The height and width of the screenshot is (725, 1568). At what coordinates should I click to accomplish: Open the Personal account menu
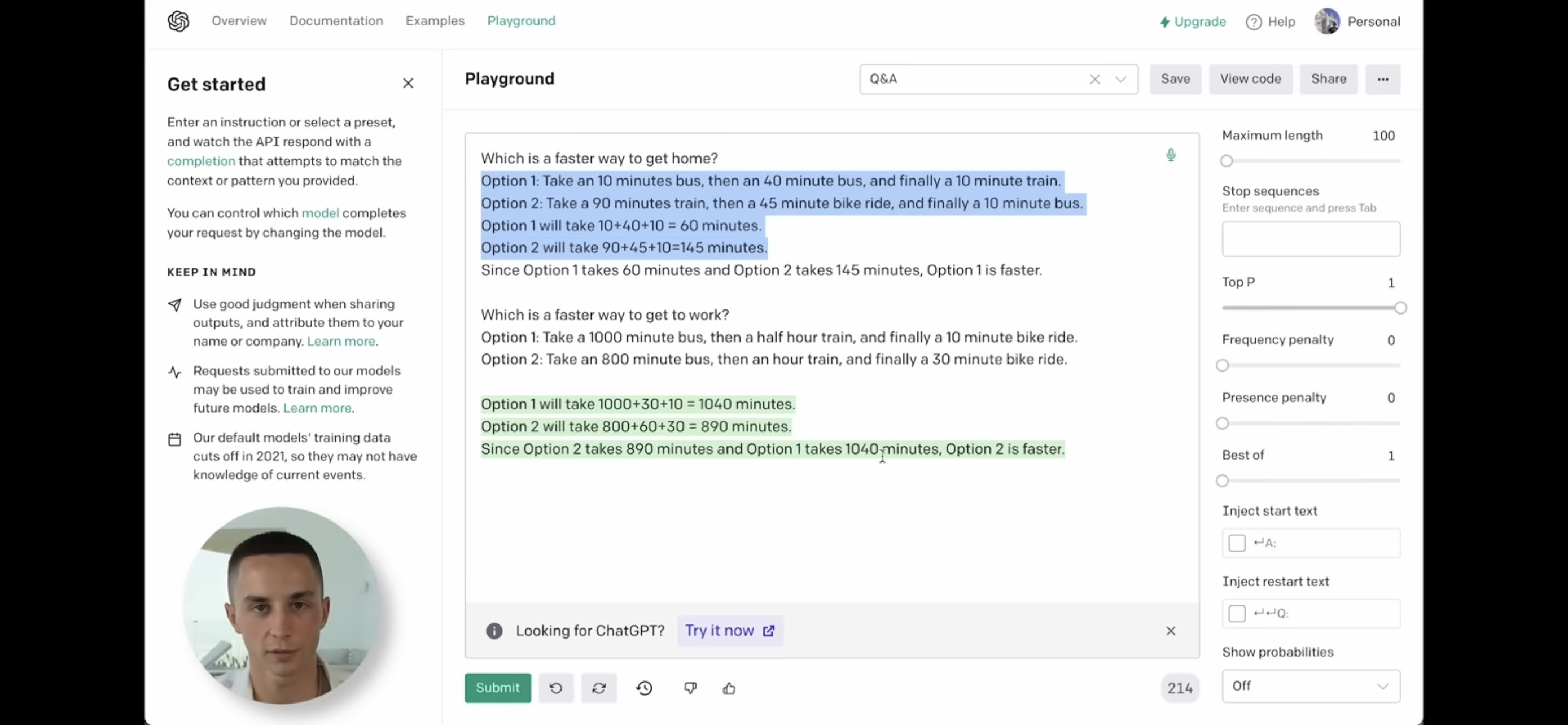(x=1357, y=21)
